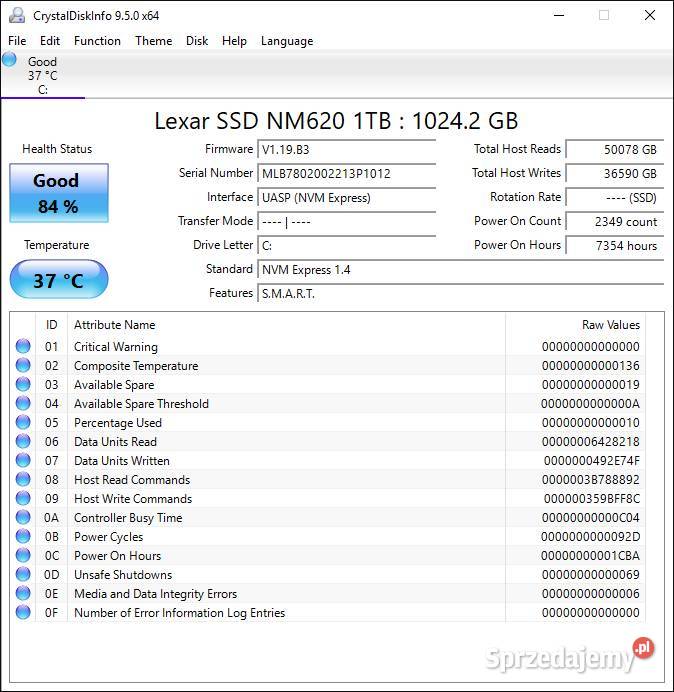Select the Available Spare Threshold attribute name
674x692 pixels.
pyautogui.click(x=141, y=404)
